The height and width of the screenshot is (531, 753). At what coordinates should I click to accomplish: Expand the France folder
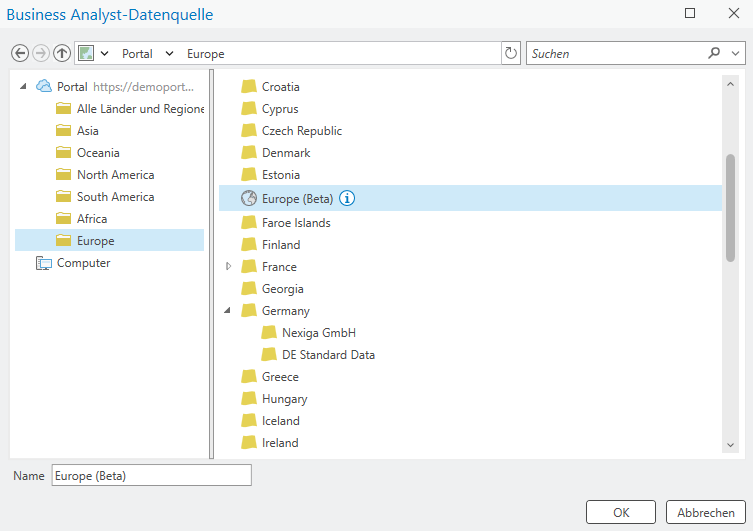point(229,266)
